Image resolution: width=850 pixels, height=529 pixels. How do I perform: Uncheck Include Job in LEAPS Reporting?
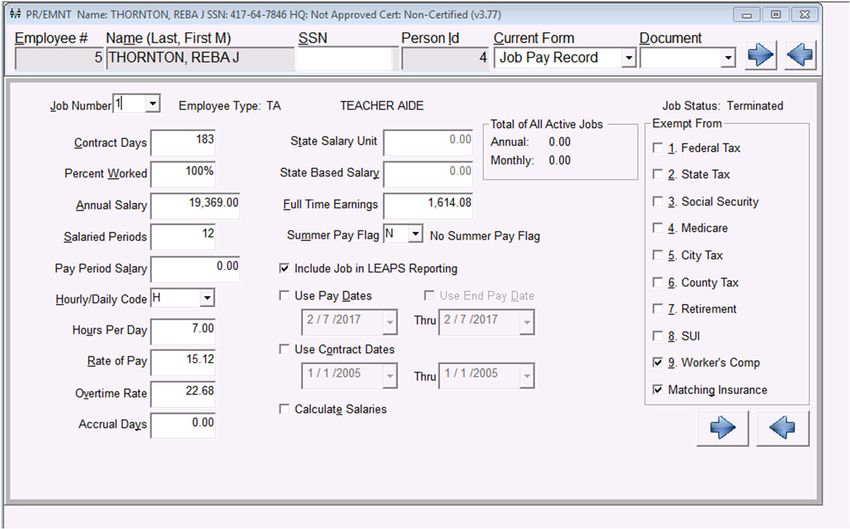pyautogui.click(x=285, y=269)
